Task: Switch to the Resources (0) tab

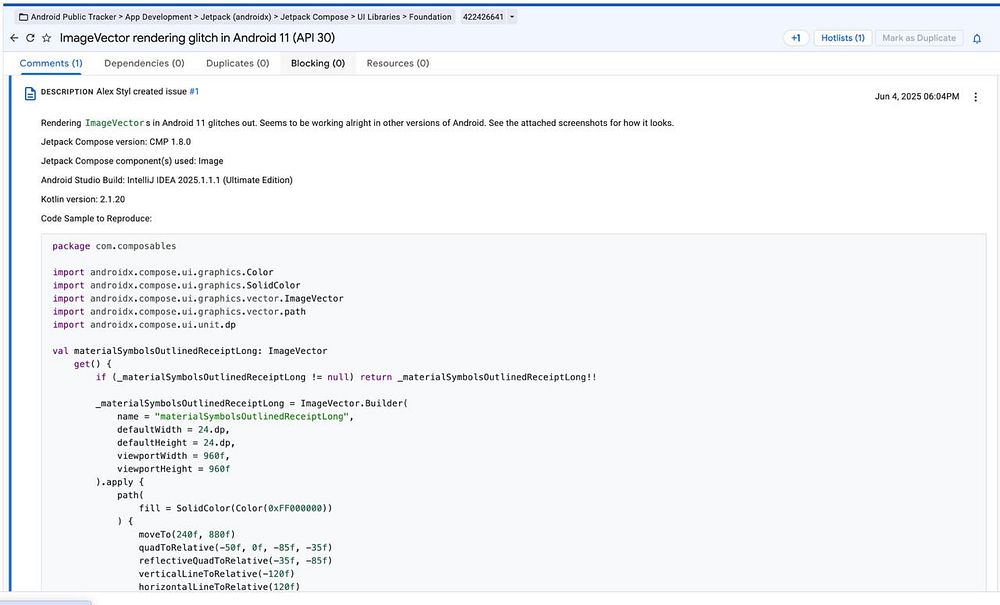Action: 397,63
